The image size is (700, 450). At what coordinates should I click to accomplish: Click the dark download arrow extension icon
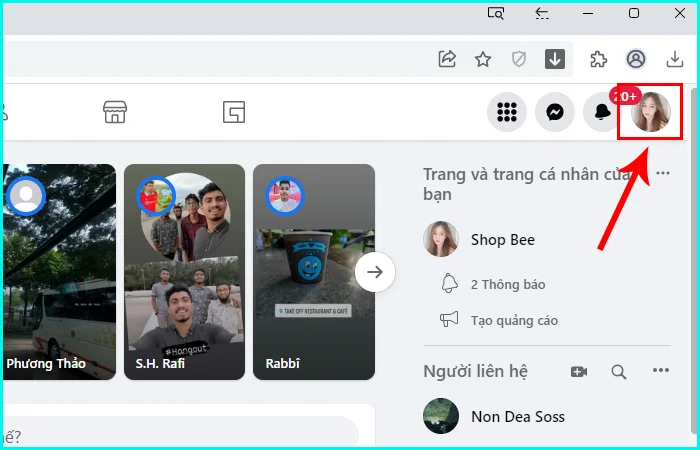555,59
